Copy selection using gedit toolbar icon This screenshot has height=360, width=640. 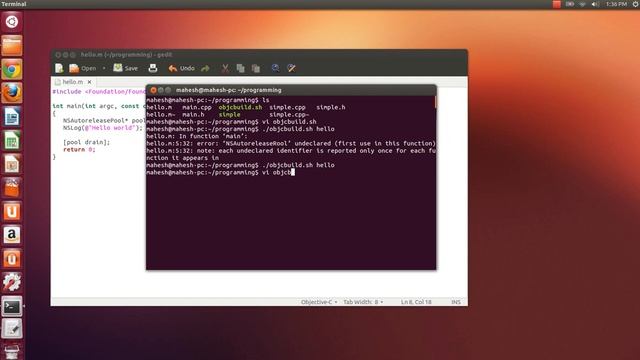point(240,68)
